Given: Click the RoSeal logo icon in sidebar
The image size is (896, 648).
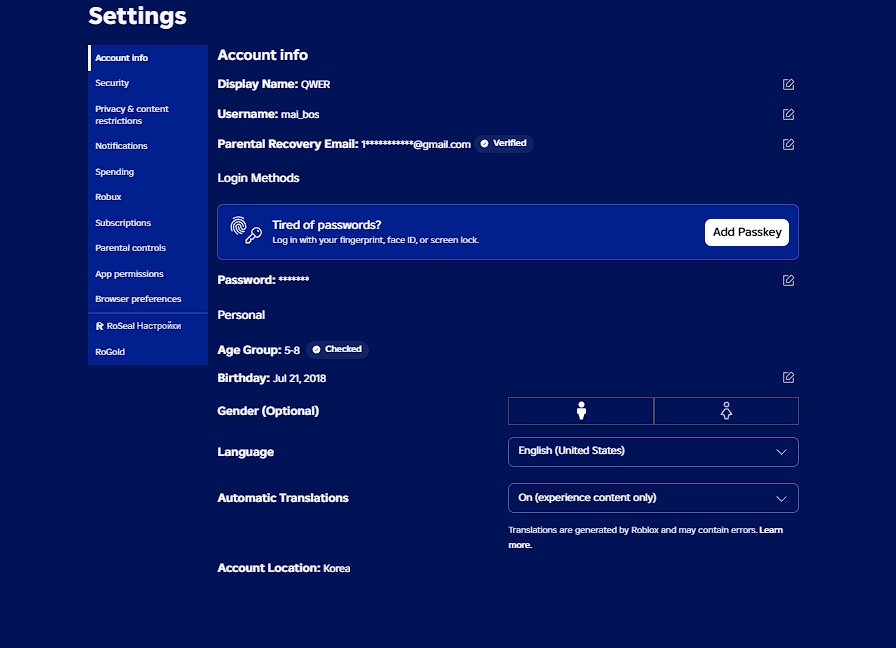Looking at the screenshot, I should 99,326.
